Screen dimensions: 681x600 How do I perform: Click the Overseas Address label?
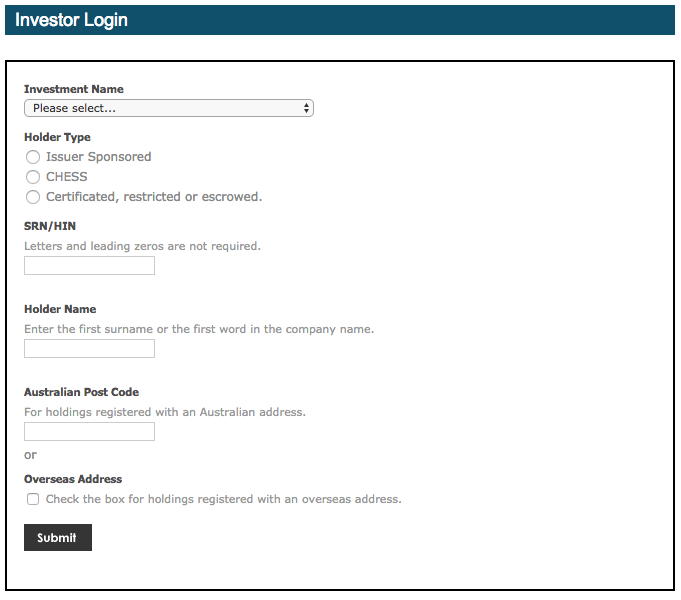click(73, 479)
